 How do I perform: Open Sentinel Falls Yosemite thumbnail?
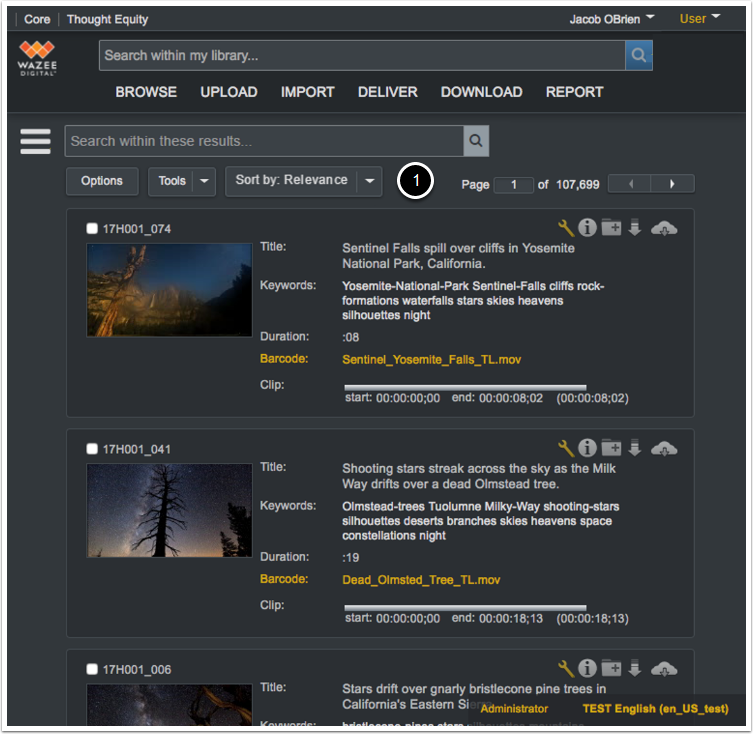(169, 290)
